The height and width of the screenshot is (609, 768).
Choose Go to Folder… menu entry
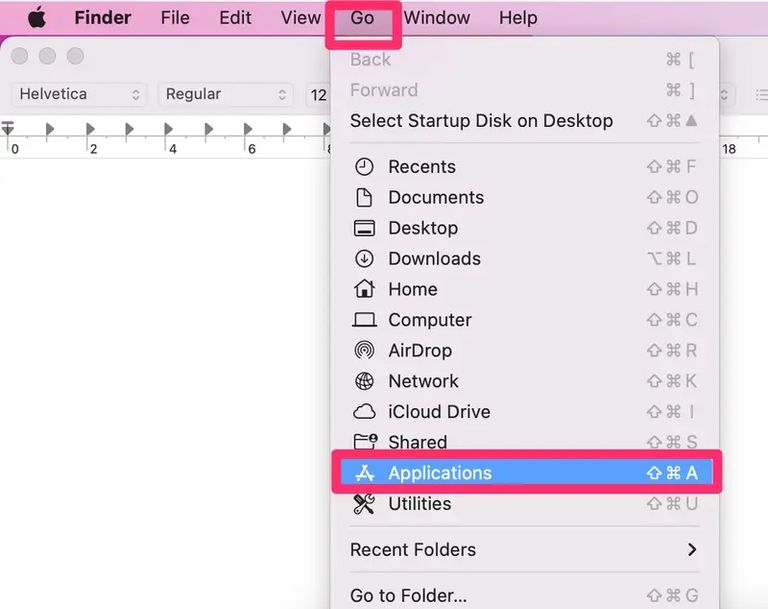[x=408, y=596]
